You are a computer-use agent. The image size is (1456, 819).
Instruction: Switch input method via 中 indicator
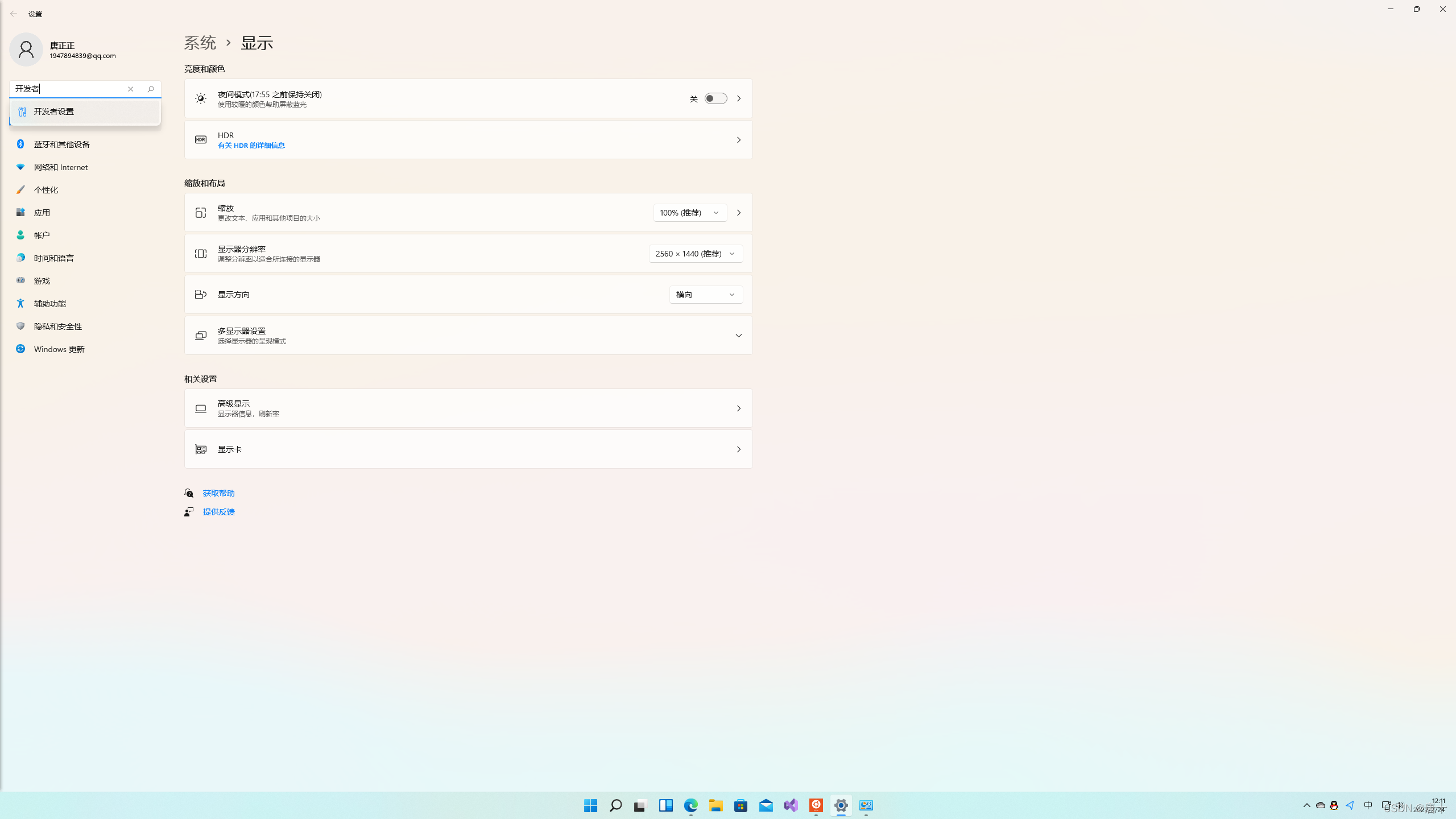point(1368,805)
